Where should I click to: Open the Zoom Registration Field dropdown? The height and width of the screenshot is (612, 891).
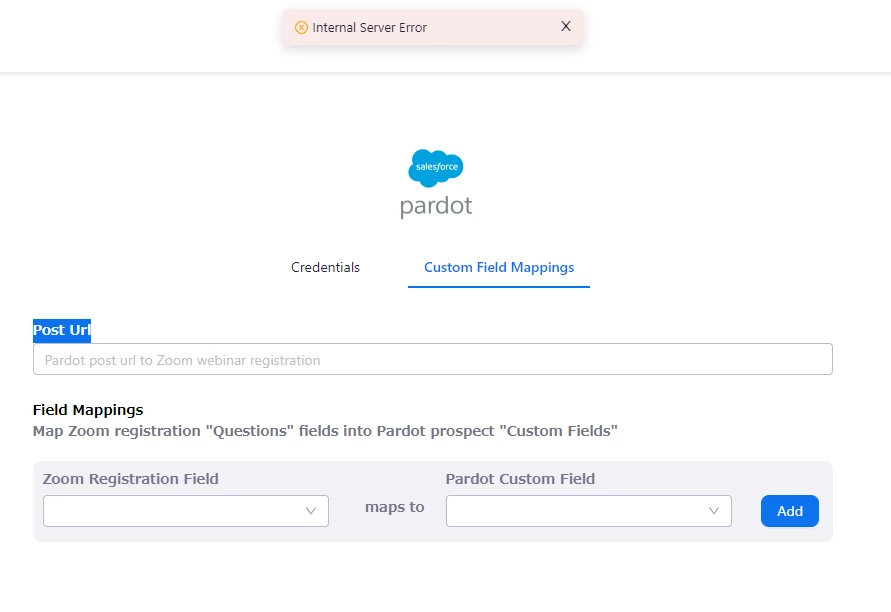point(186,511)
